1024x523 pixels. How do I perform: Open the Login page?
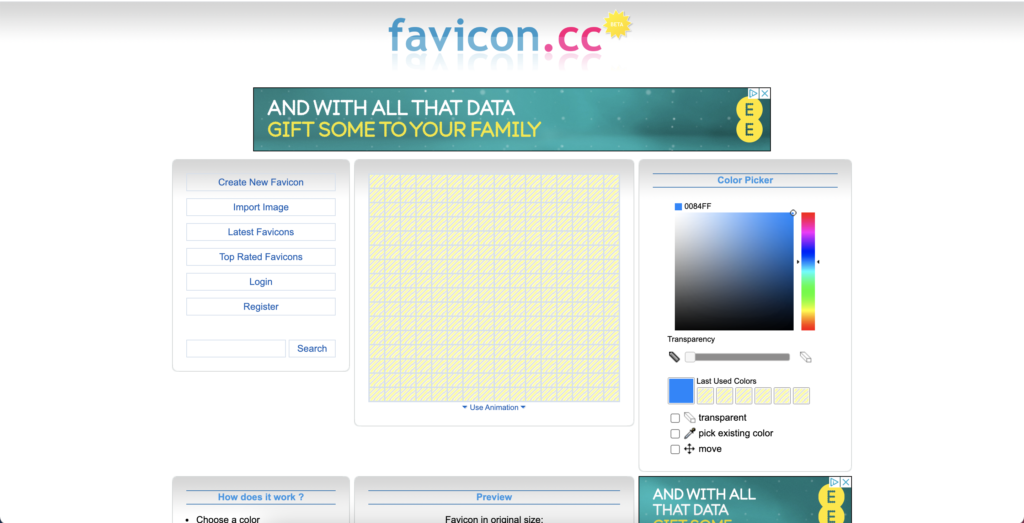[x=261, y=281]
